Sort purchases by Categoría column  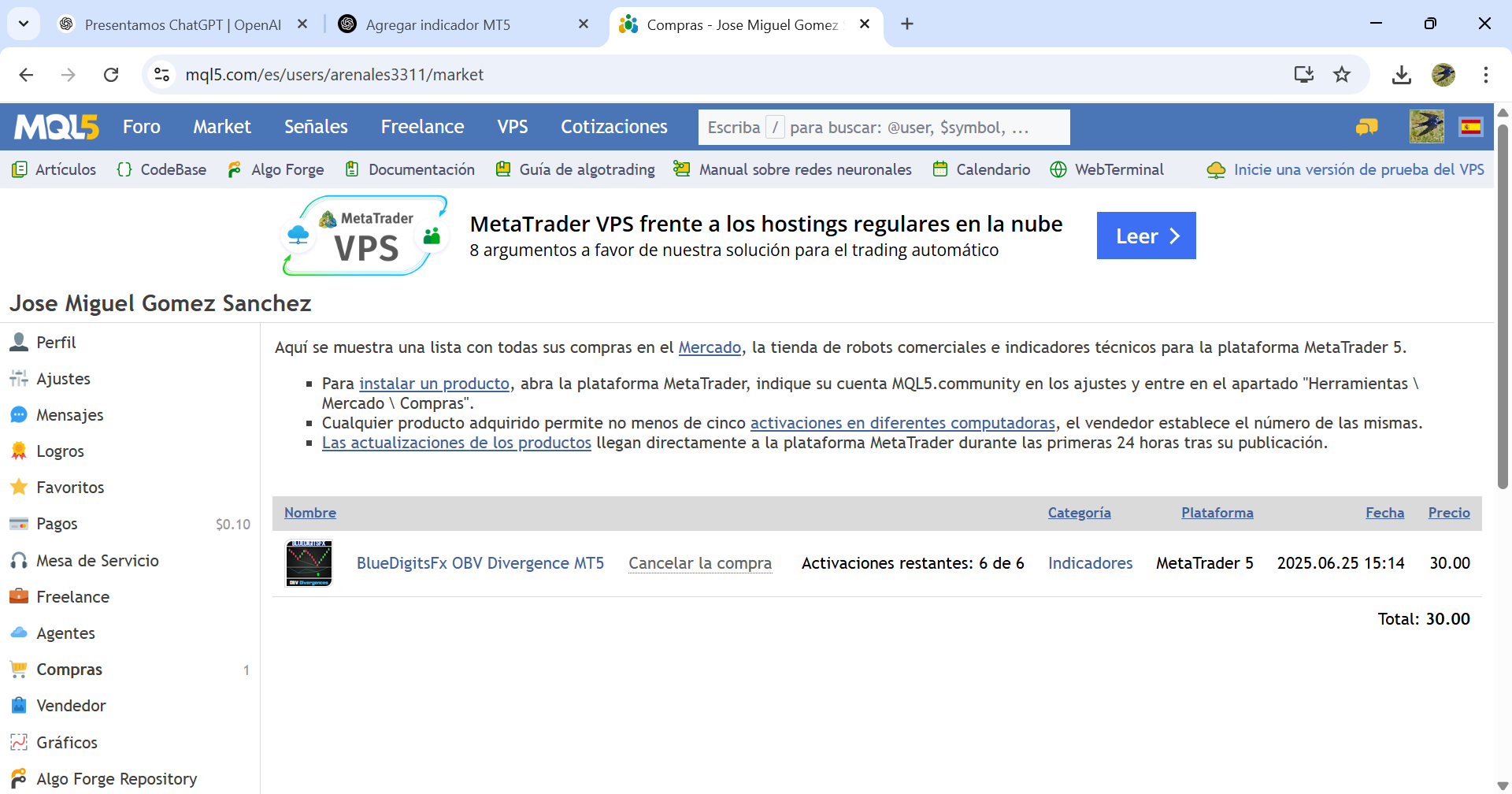[1079, 513]
